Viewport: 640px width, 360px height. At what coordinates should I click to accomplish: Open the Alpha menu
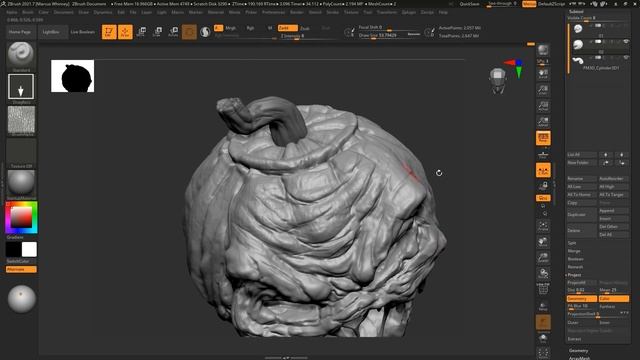(11, 12)
